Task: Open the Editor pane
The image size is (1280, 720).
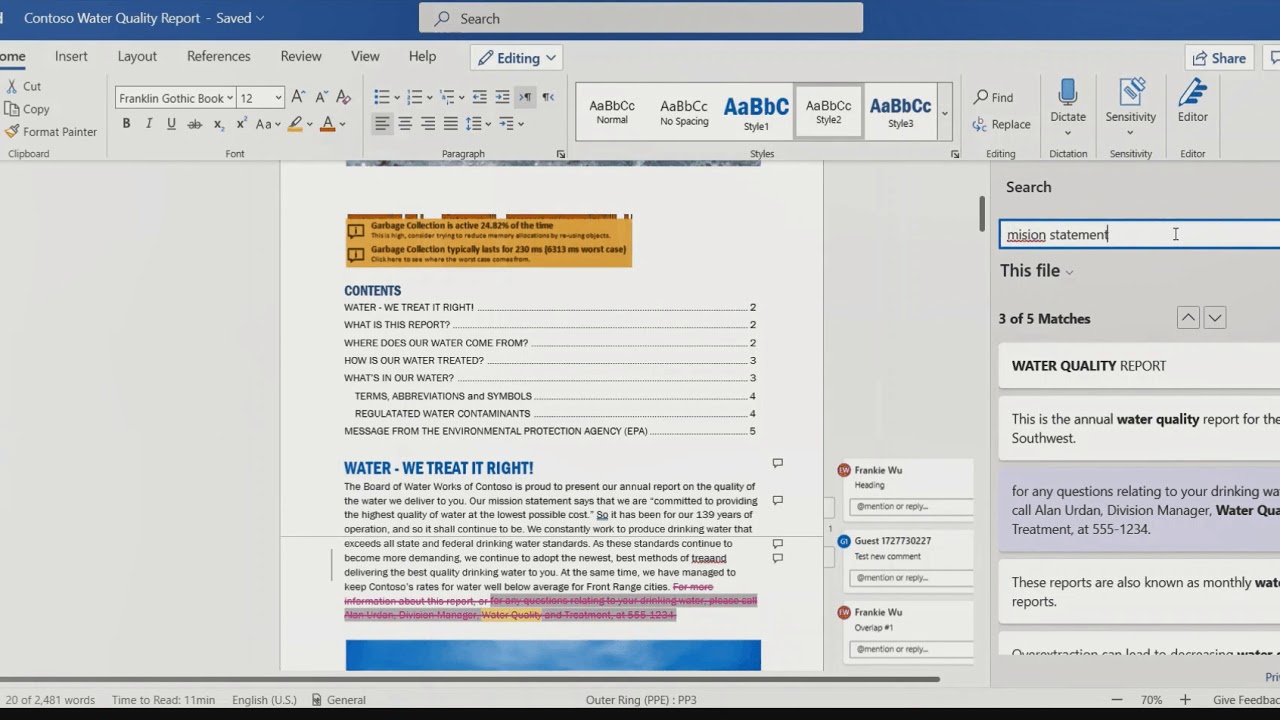Action: (x=1192, y=101)
